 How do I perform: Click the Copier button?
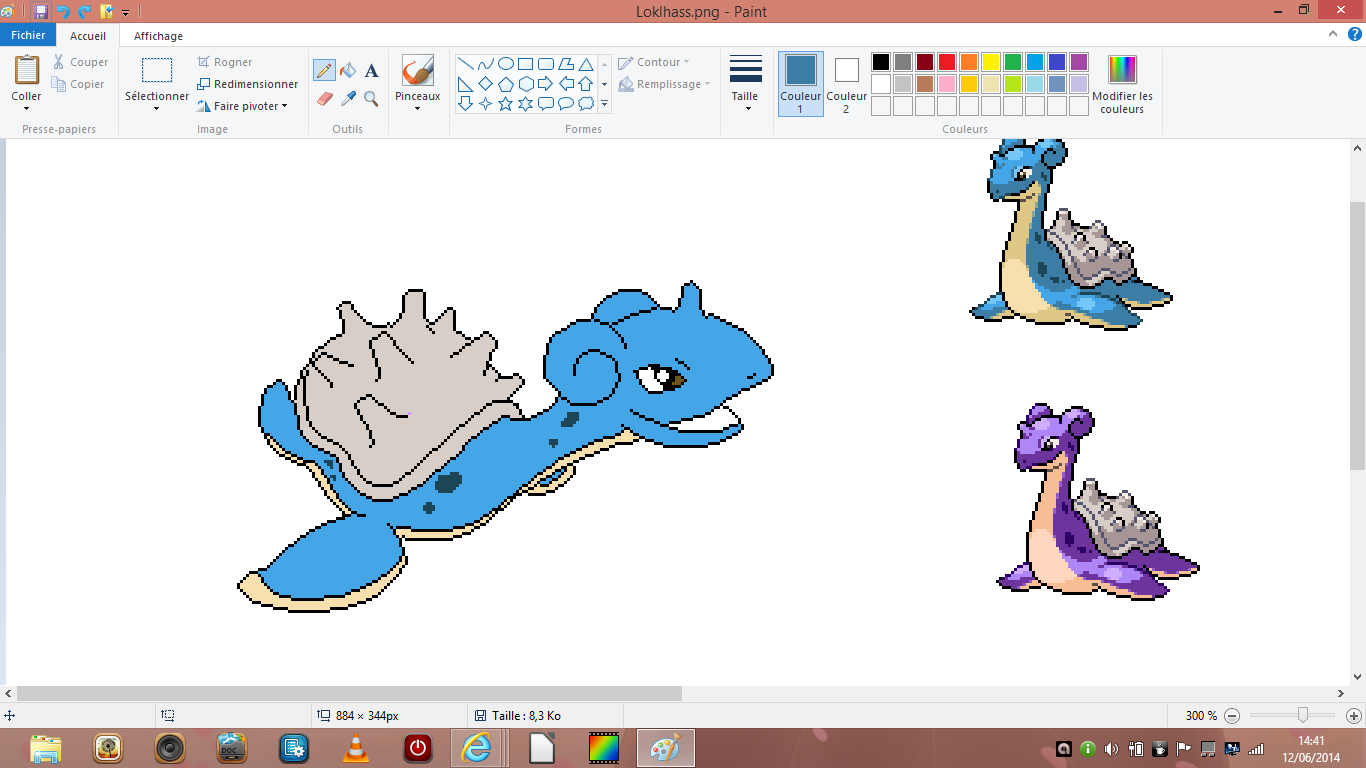pyautogui.click(x=80, y=84)
